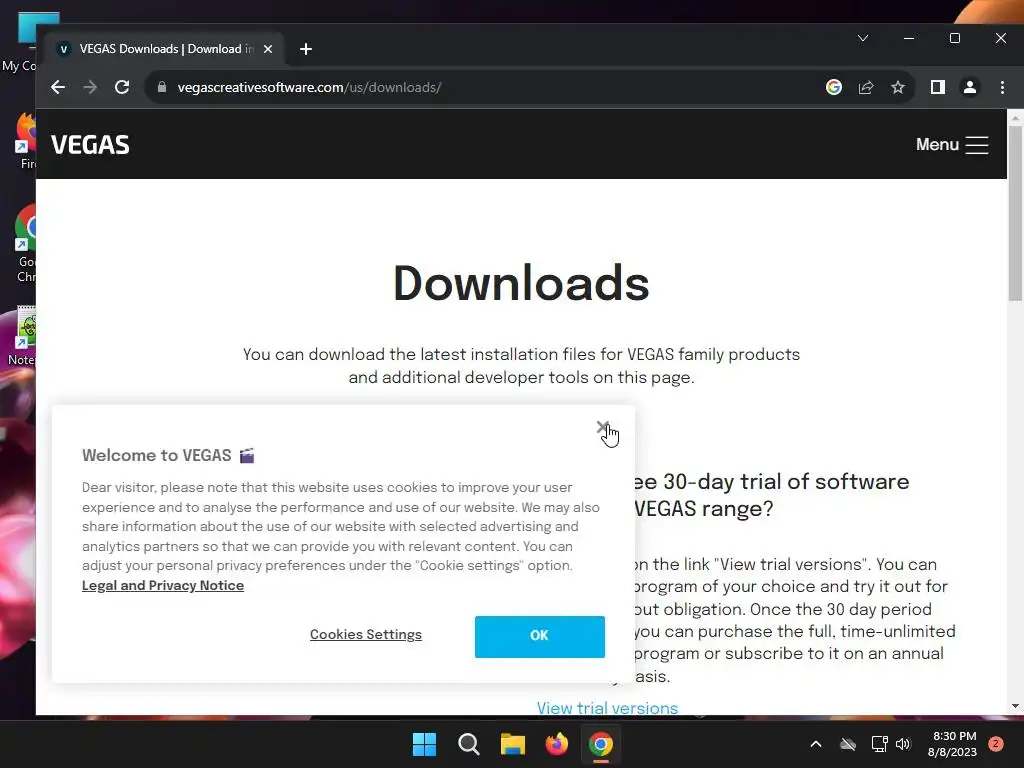Click the network tray icon
The width and height of the screenshot is (1024, 768).
tap(879, 744)
